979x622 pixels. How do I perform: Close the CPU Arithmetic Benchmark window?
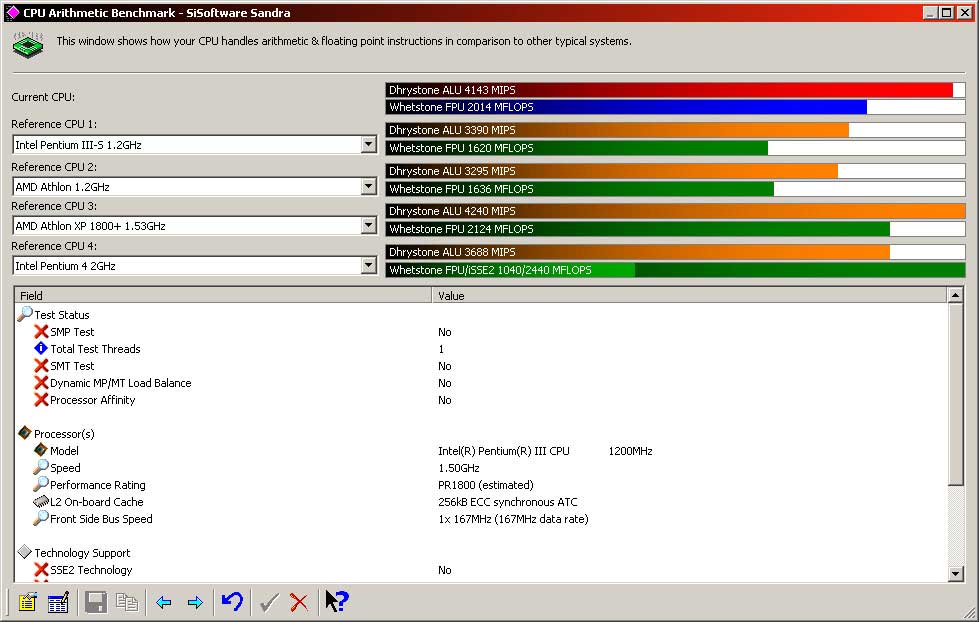coord(965,12)
